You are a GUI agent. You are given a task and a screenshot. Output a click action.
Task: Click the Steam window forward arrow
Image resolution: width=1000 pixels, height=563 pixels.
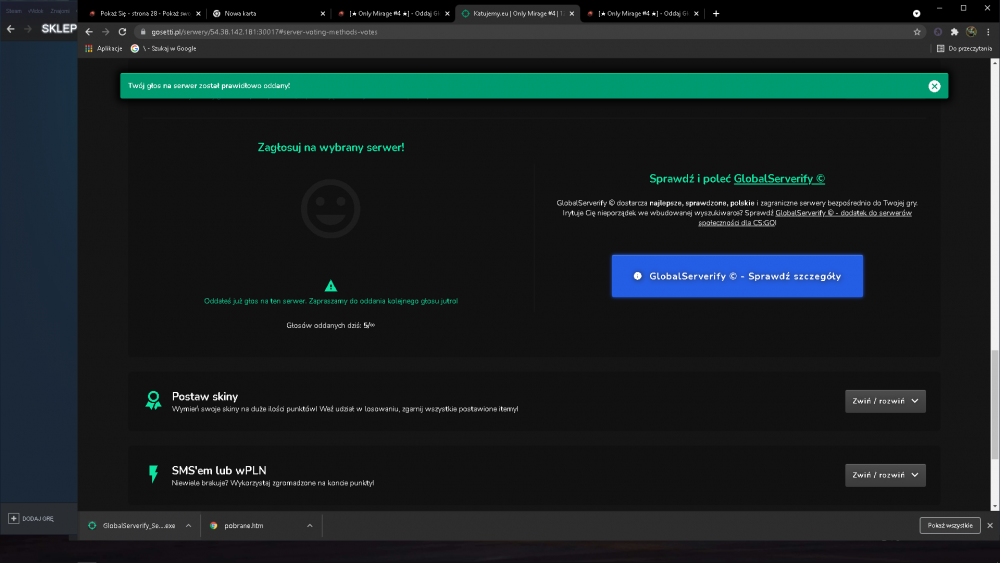[27, 29]
